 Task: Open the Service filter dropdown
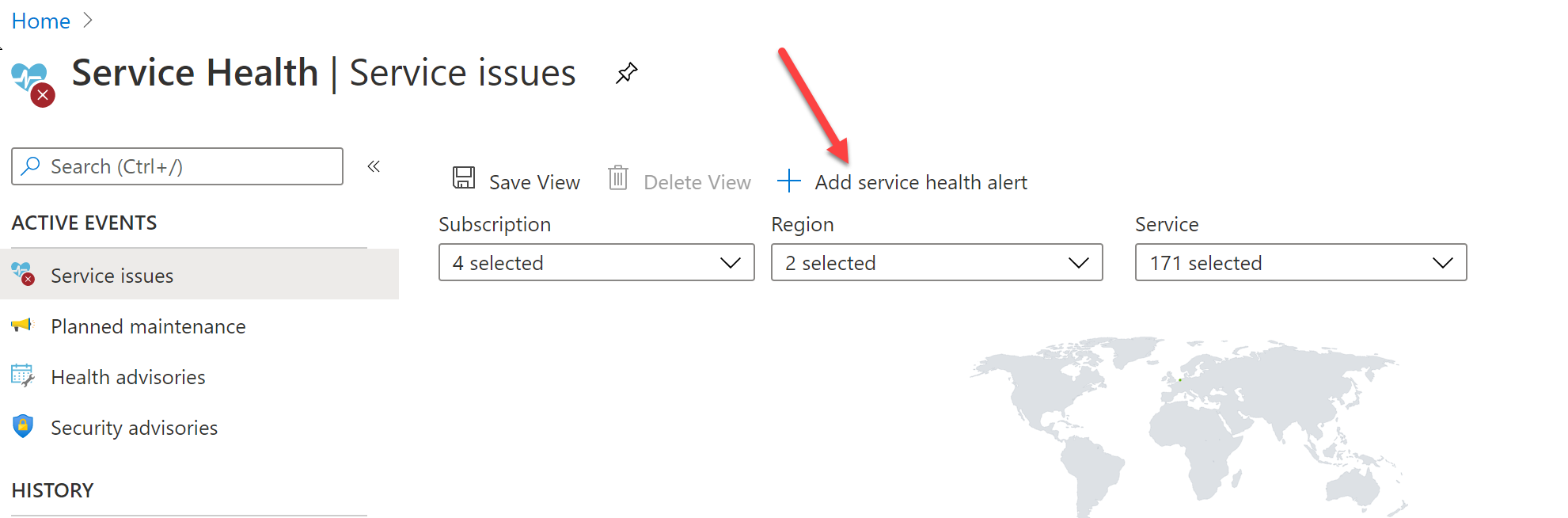[x=1300, y=262]
